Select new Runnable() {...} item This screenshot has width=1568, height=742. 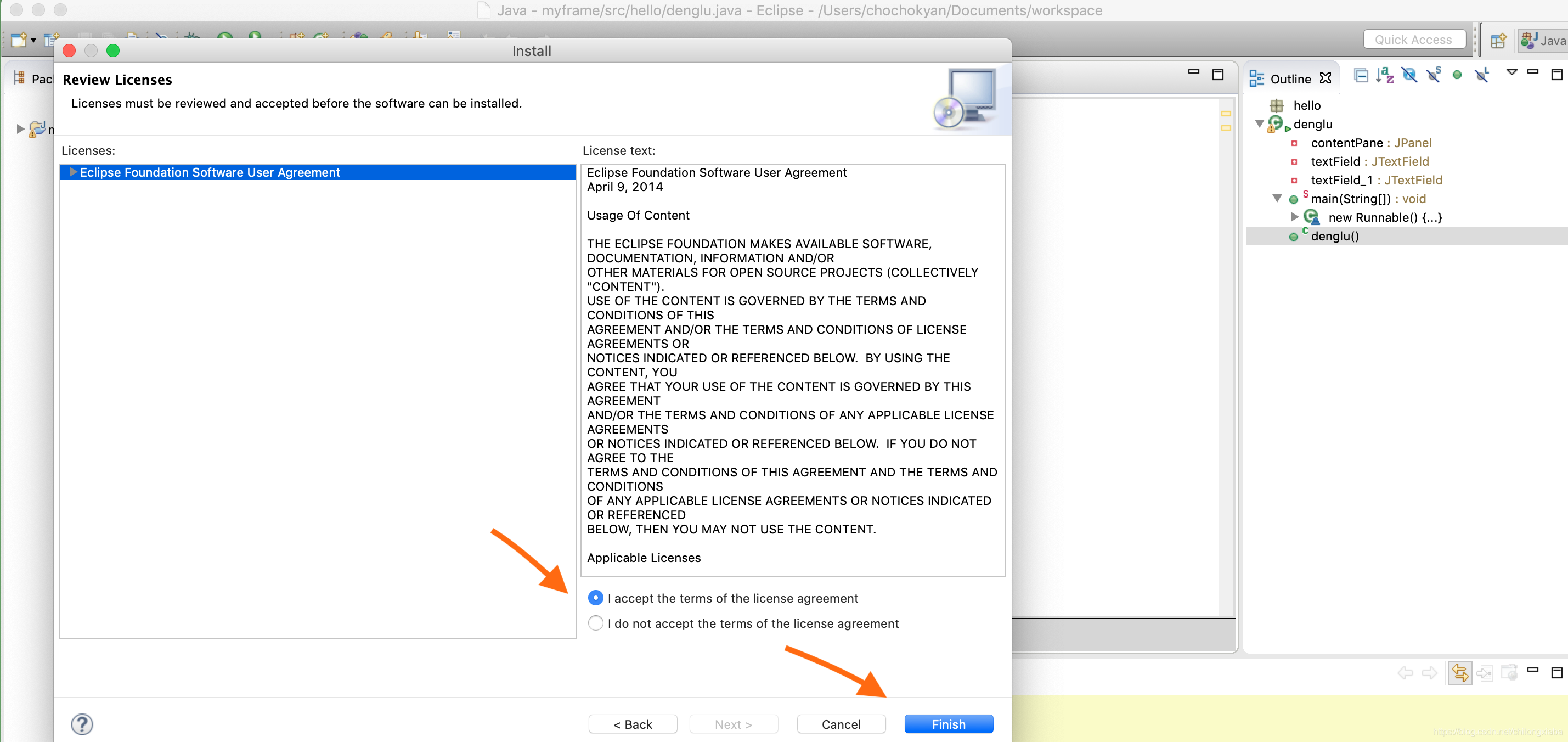pyautogui.click(x=1385, y=218)
